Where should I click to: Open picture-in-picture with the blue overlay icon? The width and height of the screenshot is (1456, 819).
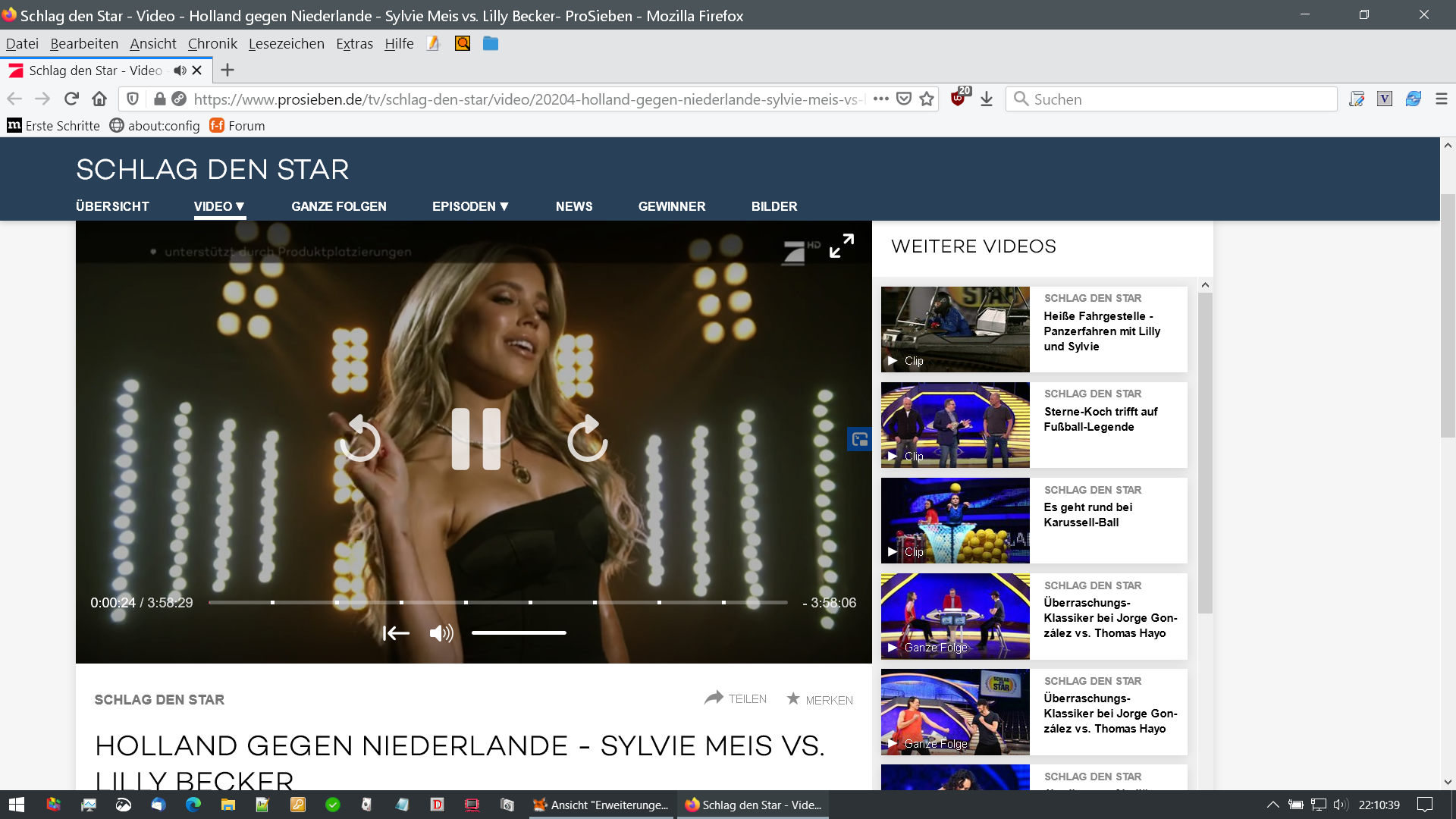click(x=859, y=439)
